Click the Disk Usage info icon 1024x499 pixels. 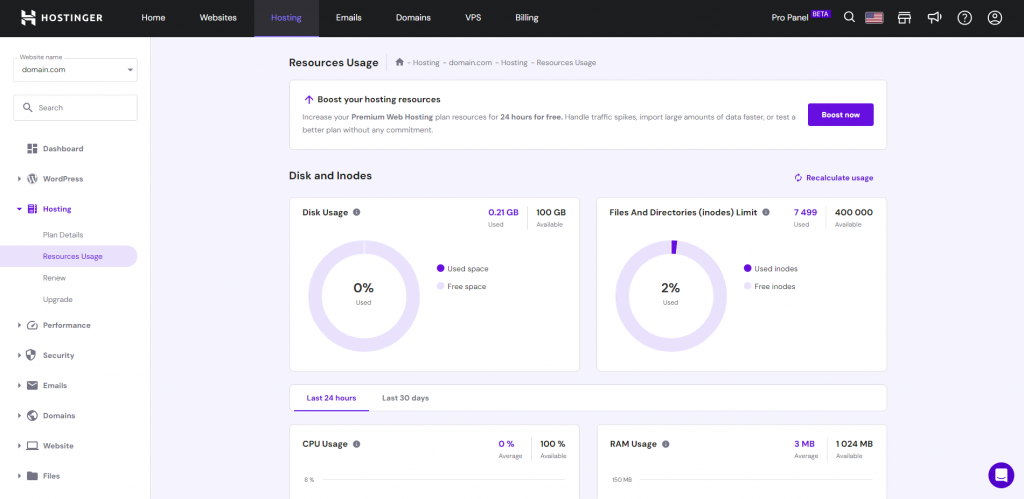357,212
